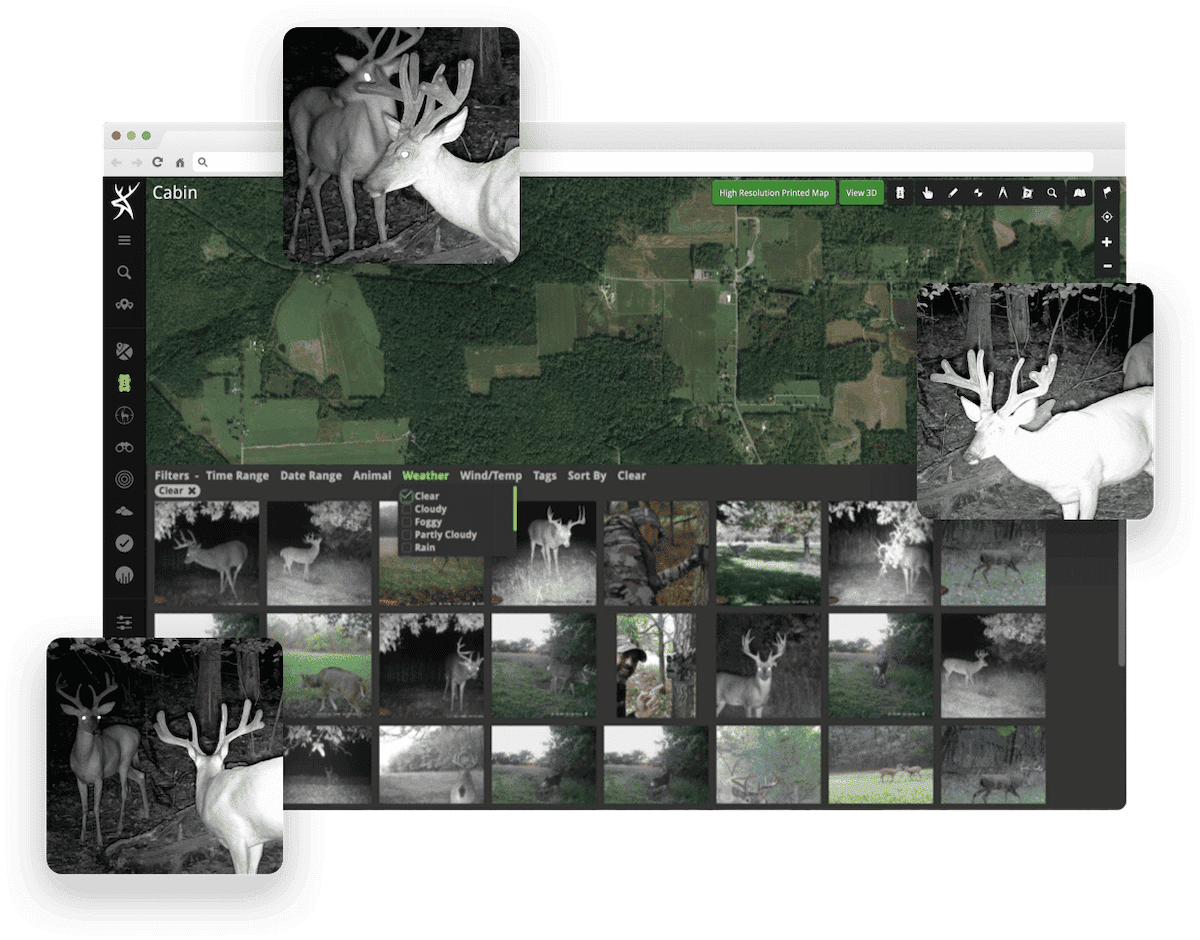Open the map layers book icon
1200x940 pixels.
[x=1078, y=192]
